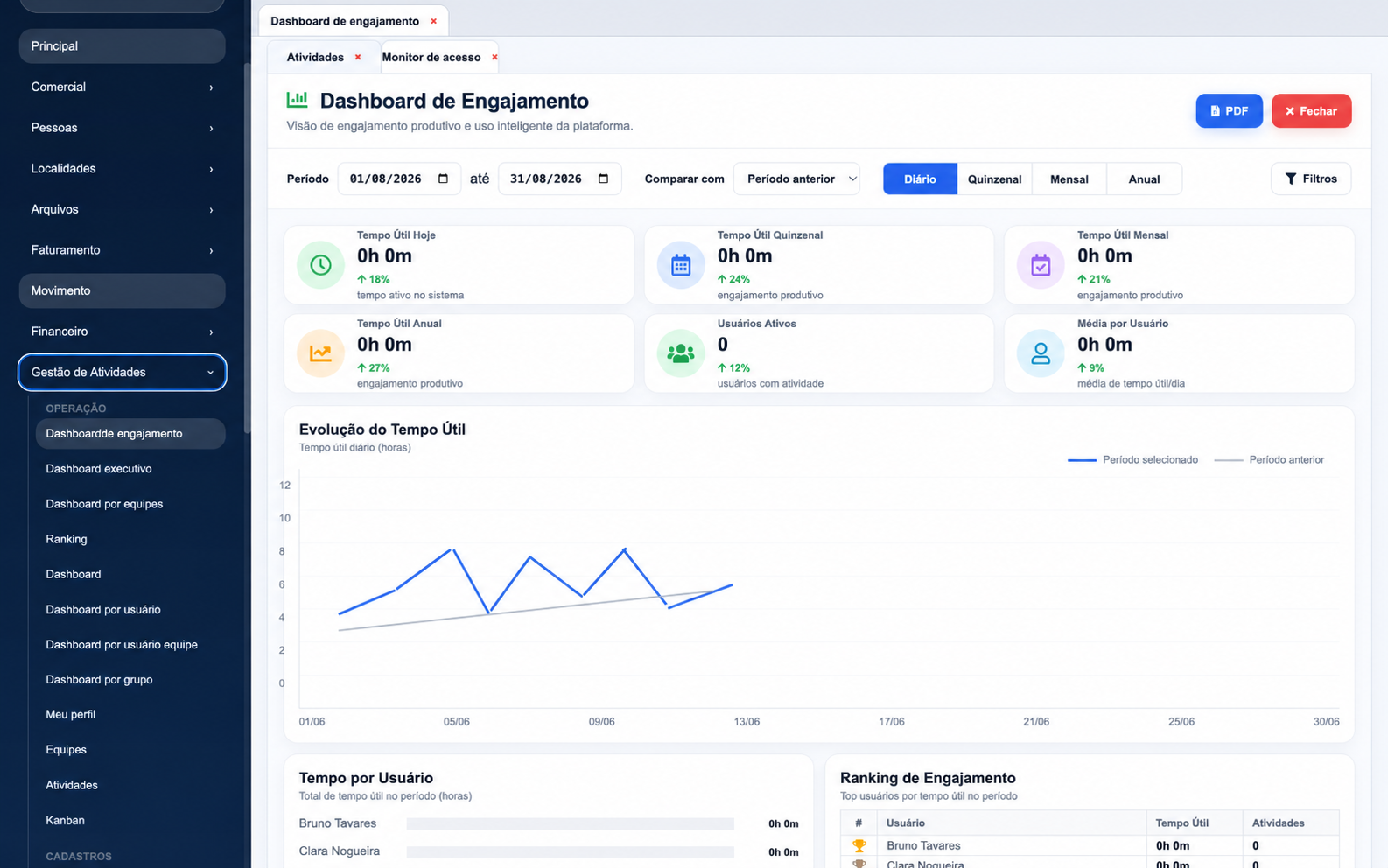
Task: Open the calendar picker for end date 31/08/2026
Action: pyautogui.click(x=603, y=178)
